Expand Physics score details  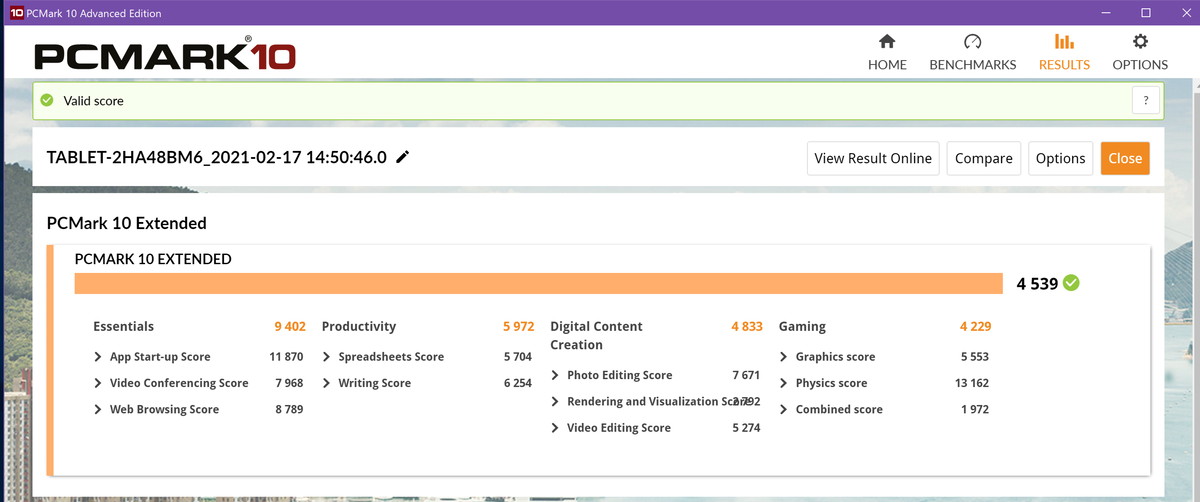click(784, 383)
